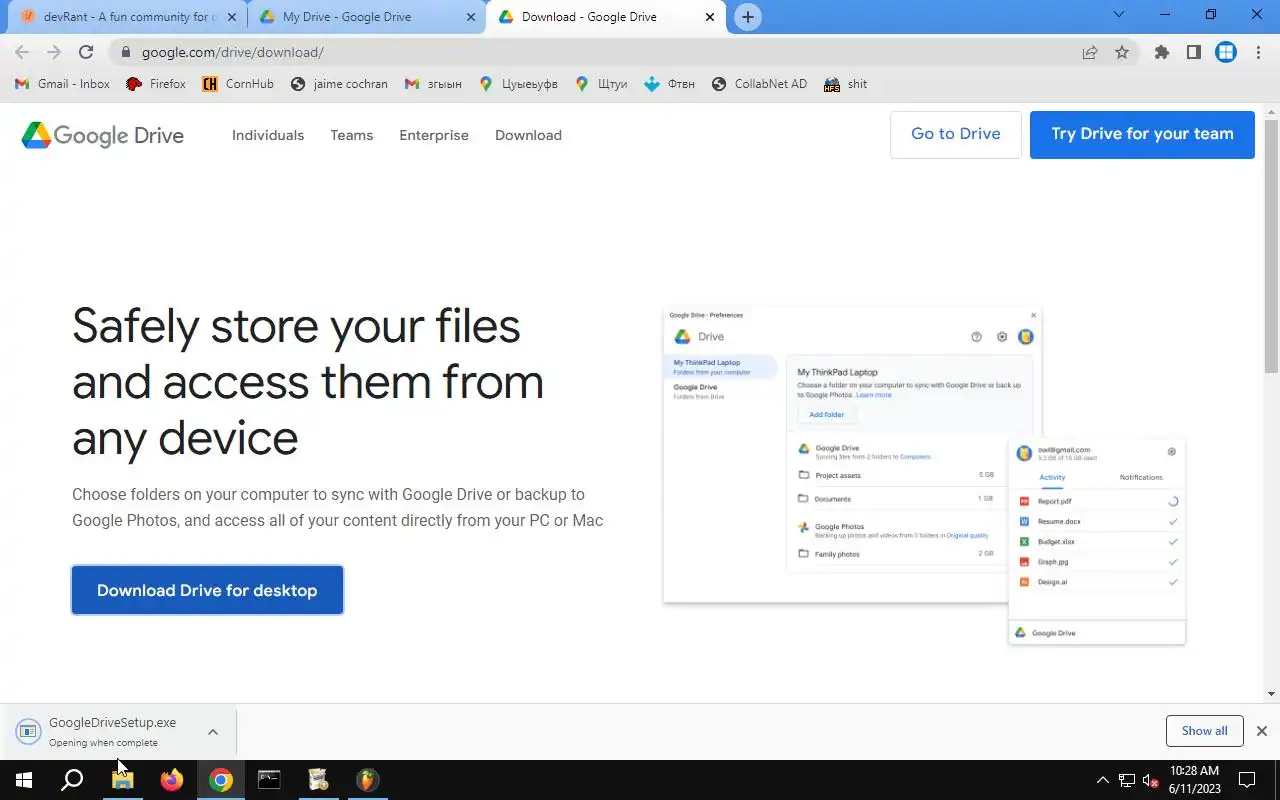Go back with the browser back arrow
This screenshot has width=1280, height=800.
pos(22,52)
